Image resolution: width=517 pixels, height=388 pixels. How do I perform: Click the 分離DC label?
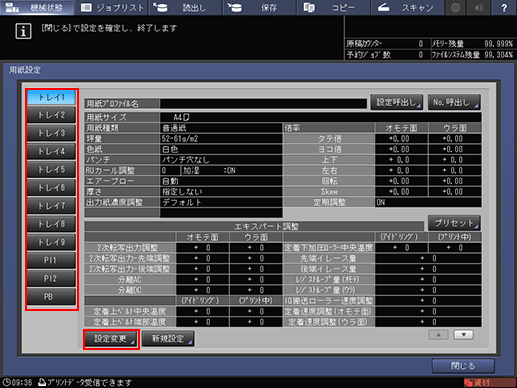click(130, 290)
